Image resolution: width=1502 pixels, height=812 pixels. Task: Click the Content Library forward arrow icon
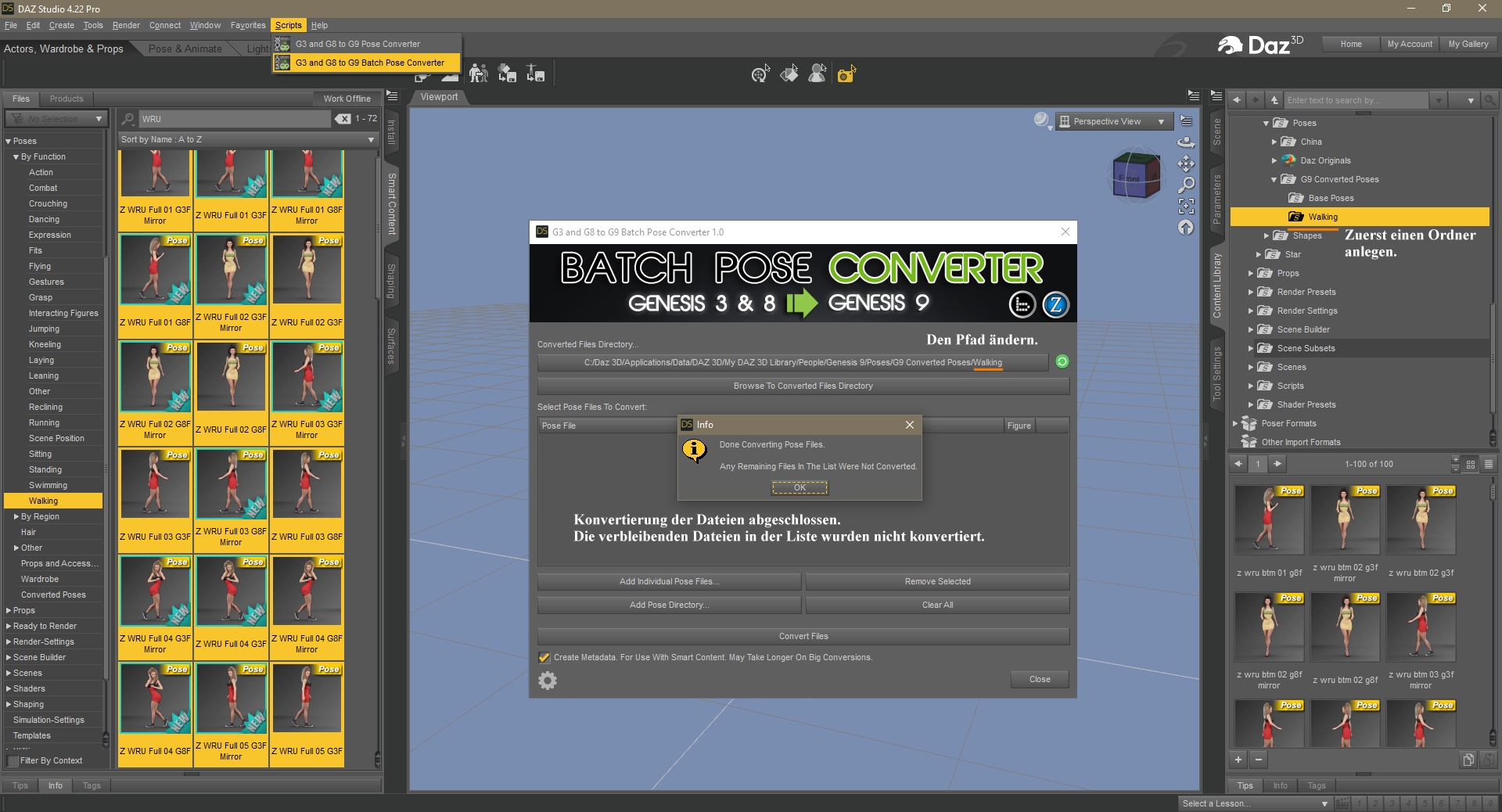[1255, 100]
